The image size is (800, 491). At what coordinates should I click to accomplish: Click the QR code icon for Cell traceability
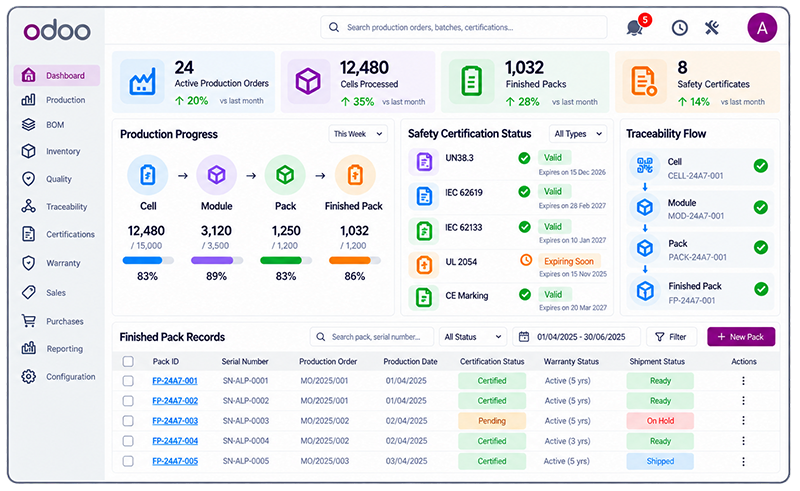[x=645, y=165]
